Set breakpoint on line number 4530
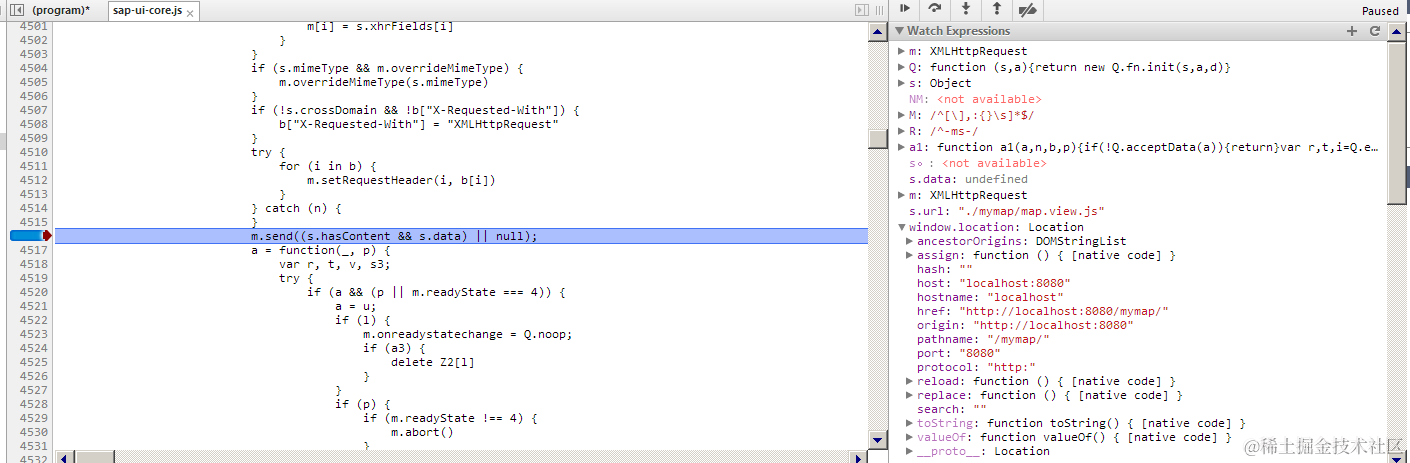 (x=32, y=432)
